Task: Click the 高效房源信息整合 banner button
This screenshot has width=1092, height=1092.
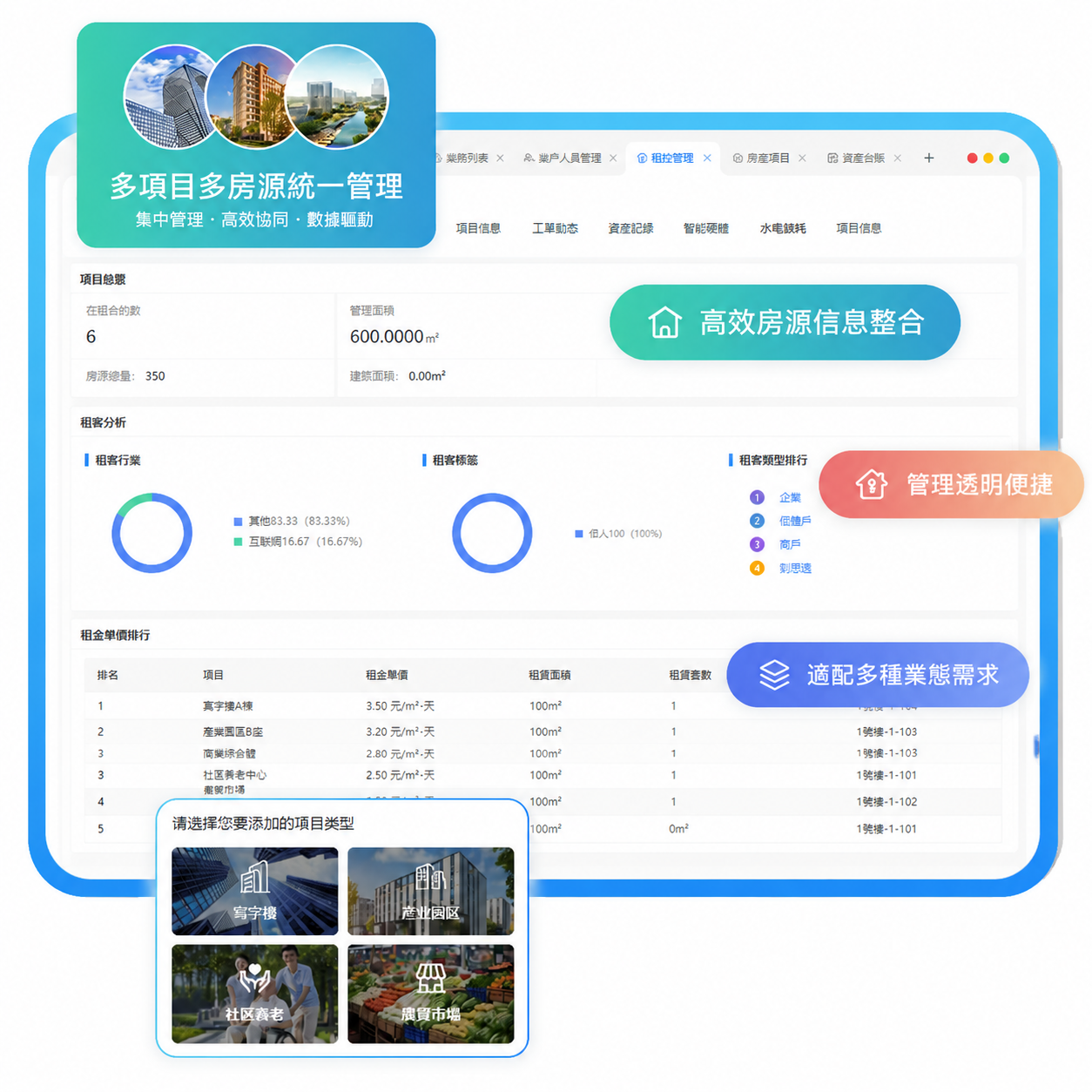Action: point(785,322)
